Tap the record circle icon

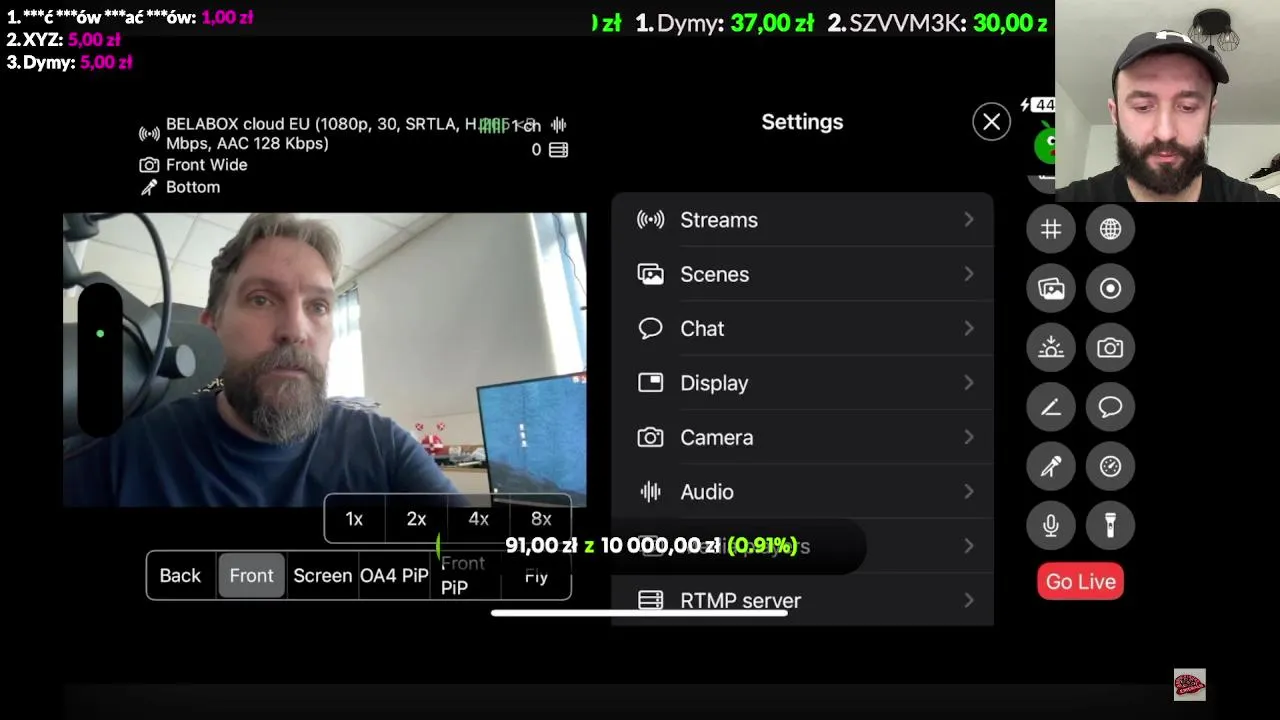pyautogui.click(x=1110, y=288)
